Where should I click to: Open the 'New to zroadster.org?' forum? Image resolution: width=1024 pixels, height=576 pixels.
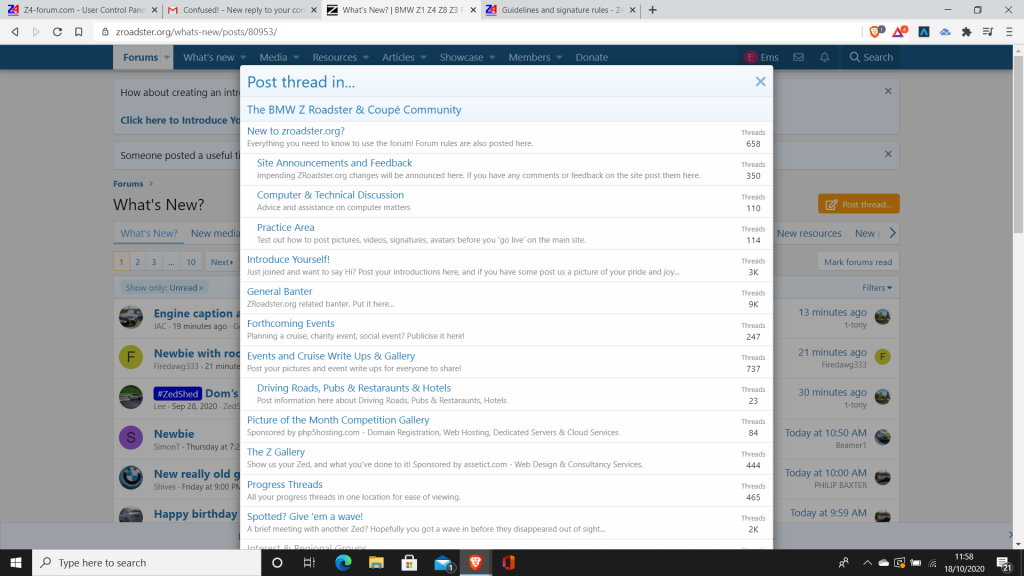point(295,131)
